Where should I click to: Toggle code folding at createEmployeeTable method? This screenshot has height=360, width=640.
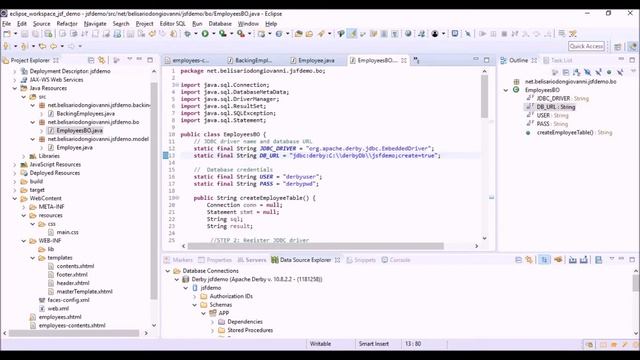pos(176,198)
